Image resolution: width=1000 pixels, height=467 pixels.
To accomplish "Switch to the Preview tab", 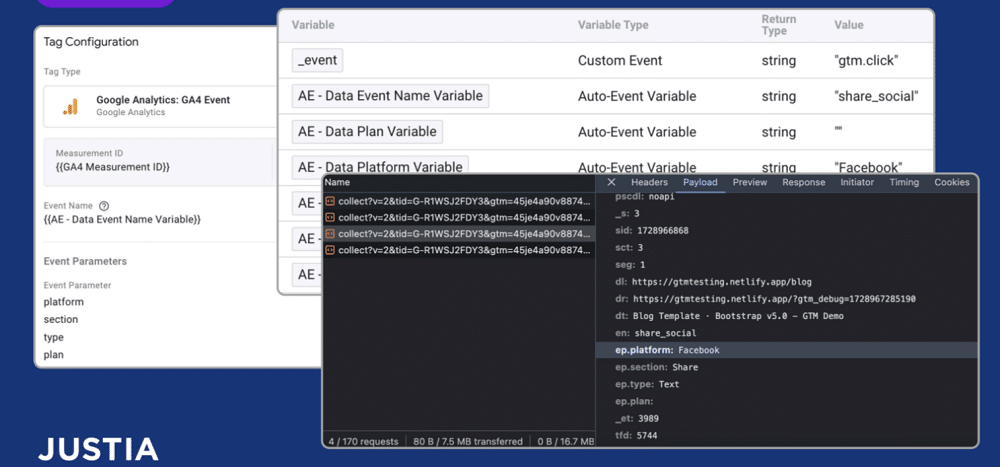I will pos(749,182).
